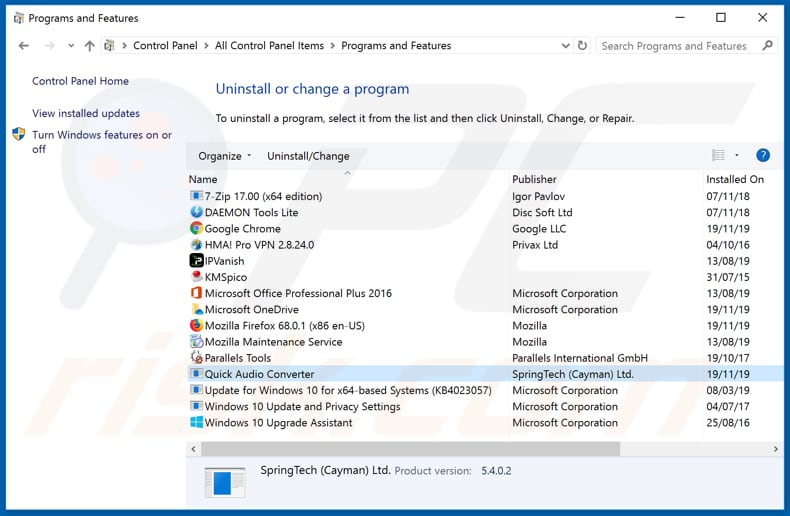
Task: Click the HMA! Pro VPN icon
Action: point(196,244)
